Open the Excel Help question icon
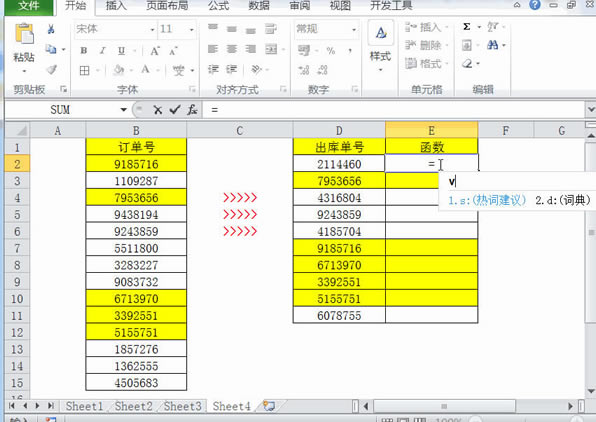 tap(535, 5)
